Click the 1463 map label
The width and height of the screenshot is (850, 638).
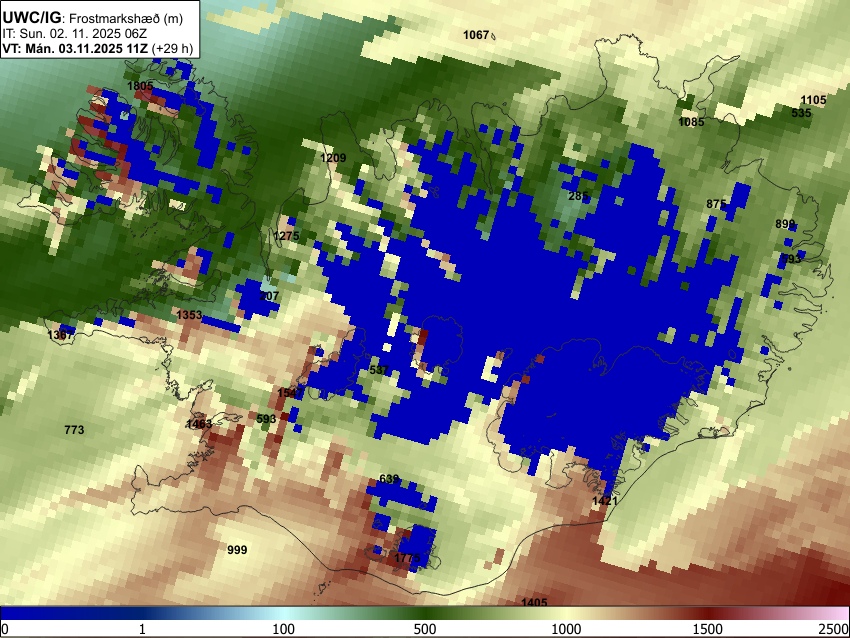[199, 424]
